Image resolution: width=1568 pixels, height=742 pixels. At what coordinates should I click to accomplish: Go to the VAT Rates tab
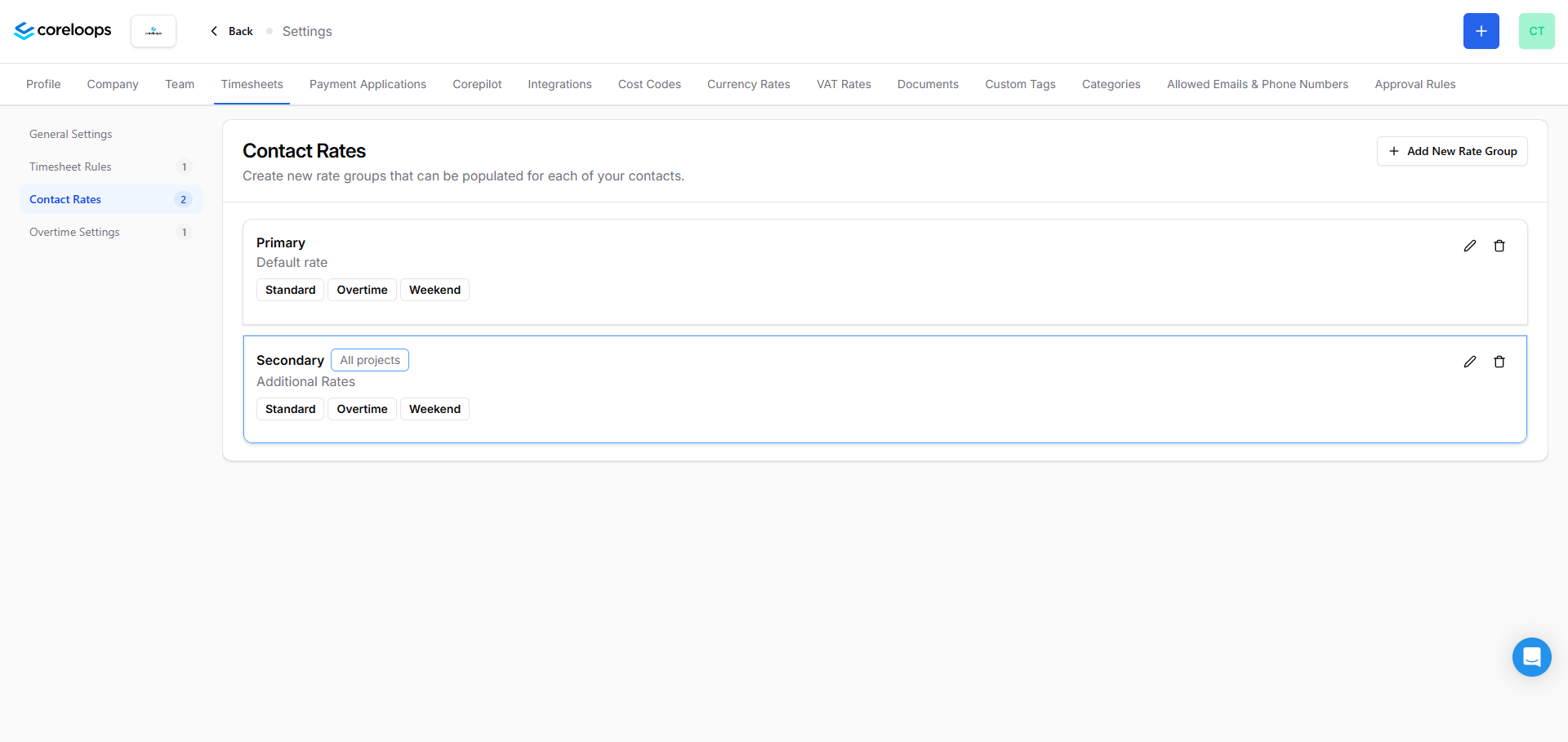[x=844, y=84]
